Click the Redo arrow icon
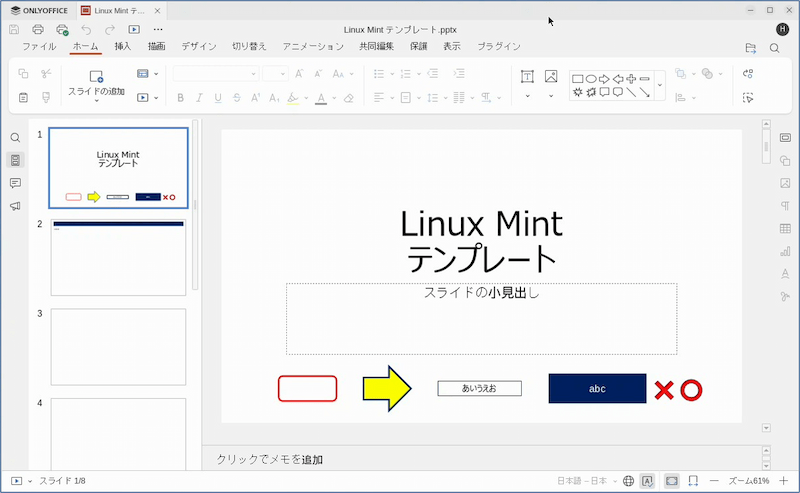Viewport: 800px width, 493px height. (x=110, y=30)
